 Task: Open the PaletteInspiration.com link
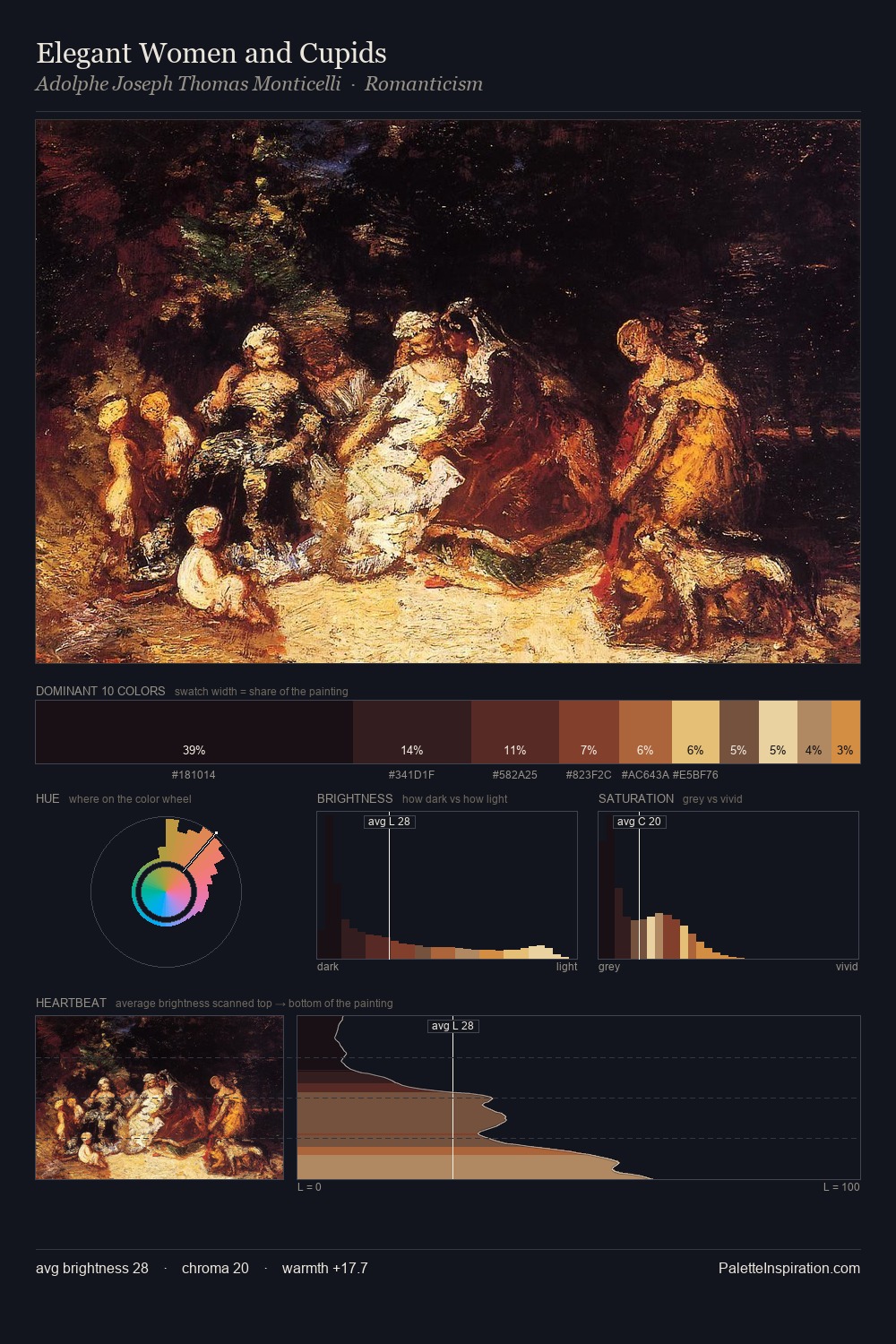click(789, 1269)
